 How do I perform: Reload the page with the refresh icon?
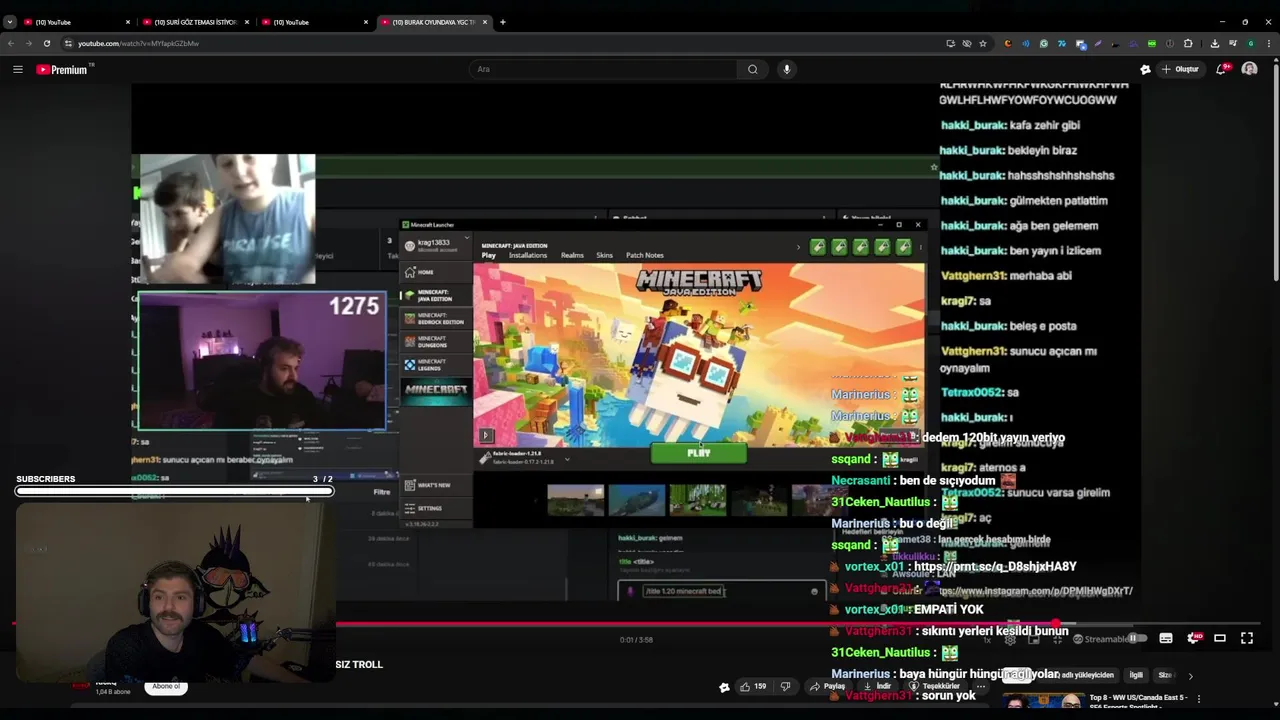46,43
